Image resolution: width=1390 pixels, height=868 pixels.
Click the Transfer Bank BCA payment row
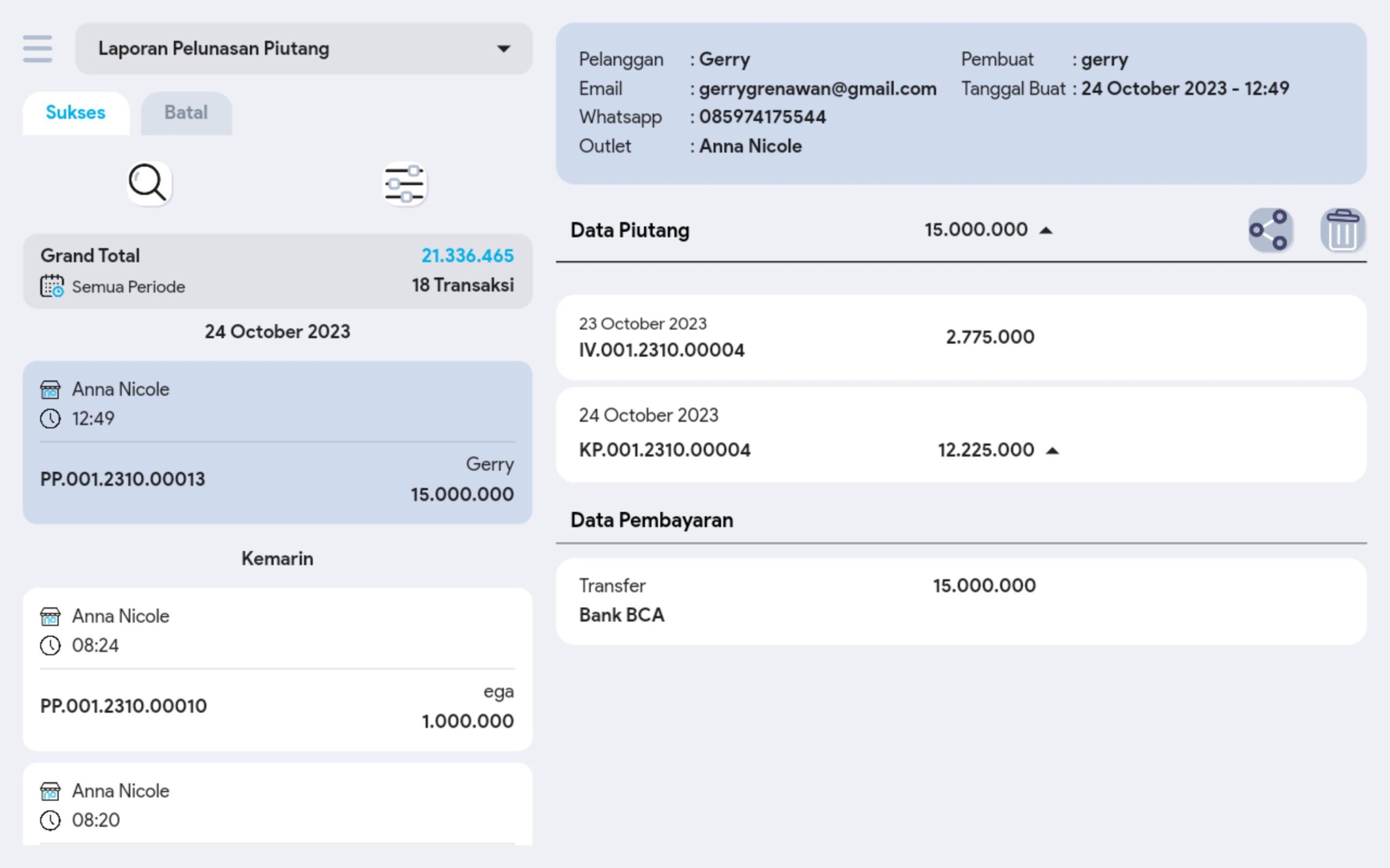click(960, 600)
